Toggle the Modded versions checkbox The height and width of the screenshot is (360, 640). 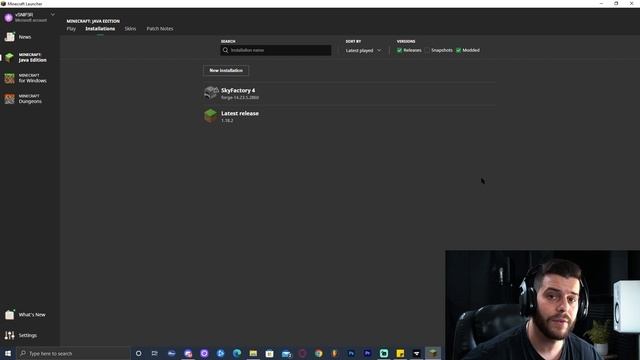458,50
